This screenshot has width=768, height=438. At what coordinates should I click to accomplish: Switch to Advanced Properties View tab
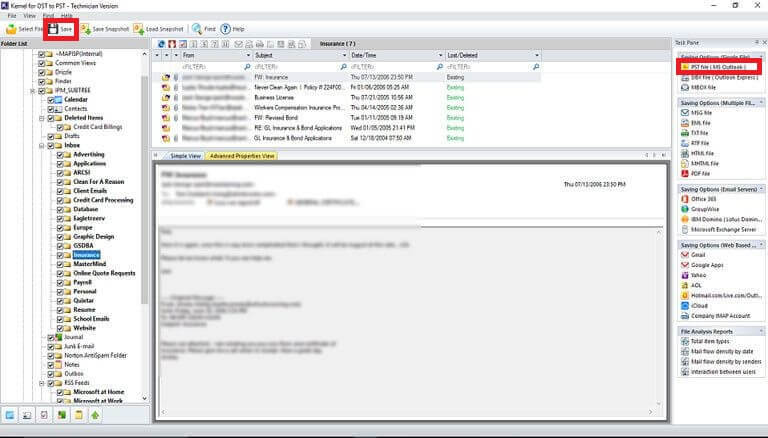[241, 156]
